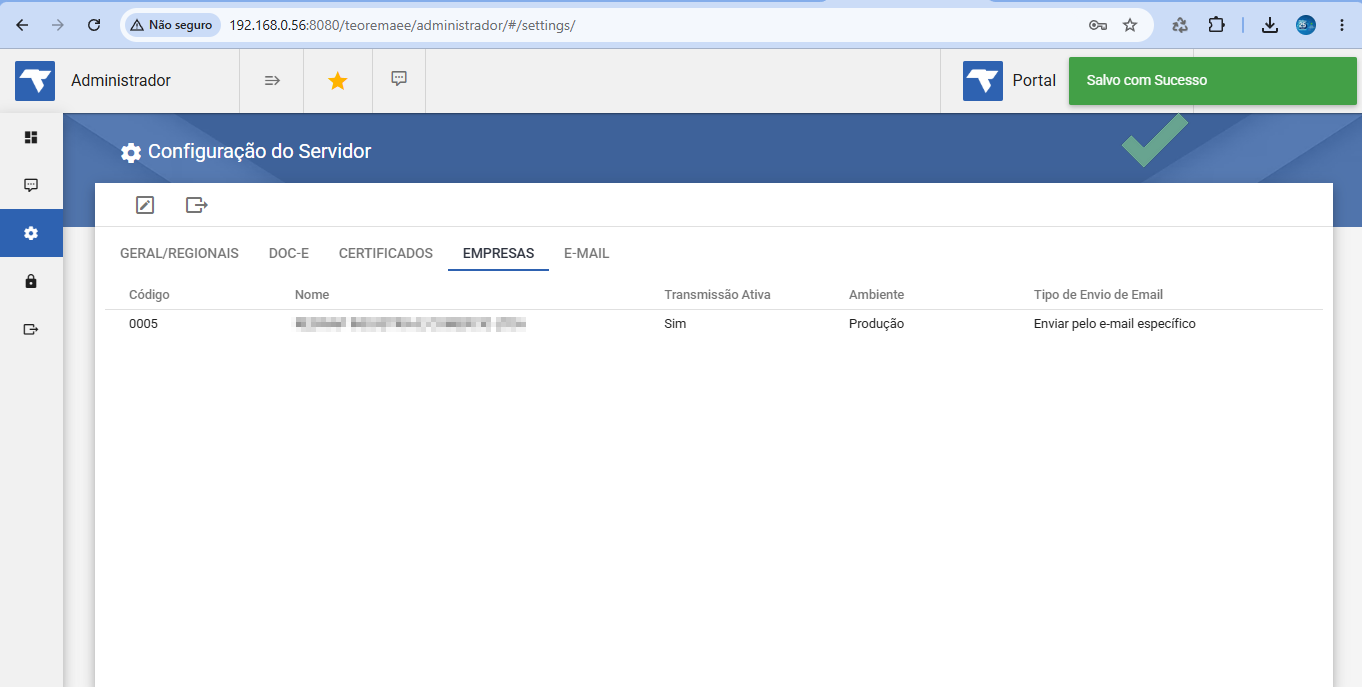Image resolution: width=1362 pixels, height=687 pixels.
Task: Click the Ambiente column header
Action: point(876,295)
